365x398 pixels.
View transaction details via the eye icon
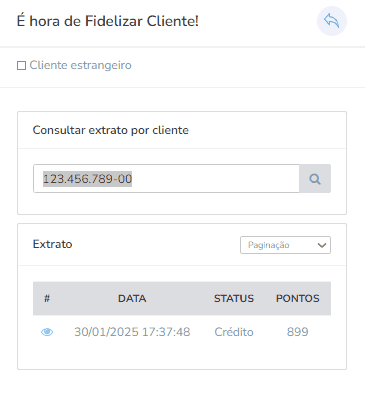click(x=47, y=332)
